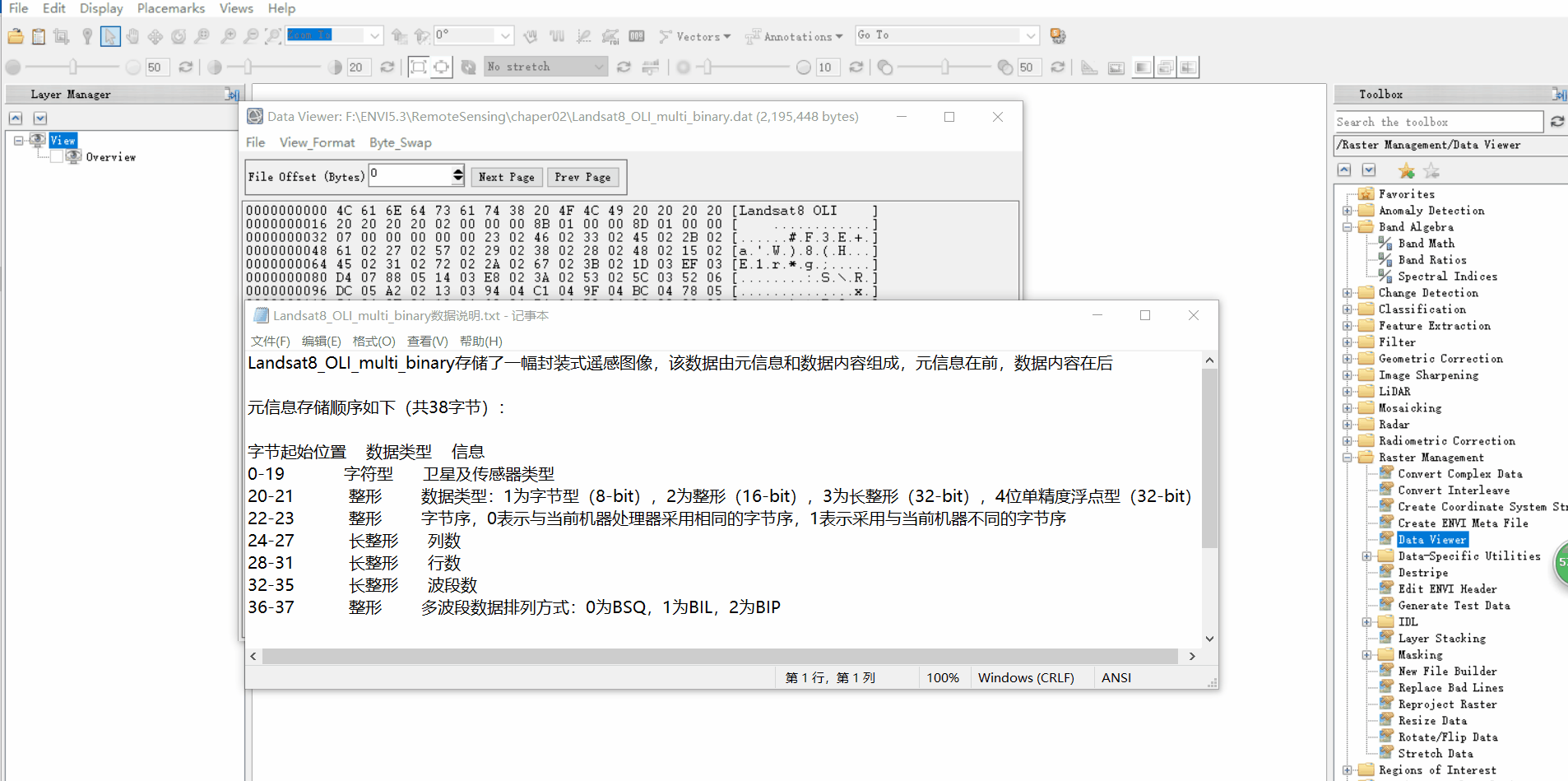Select the Pan hand tool
The height and width of the screenshot is (781, 1568).
pos(132,36)
